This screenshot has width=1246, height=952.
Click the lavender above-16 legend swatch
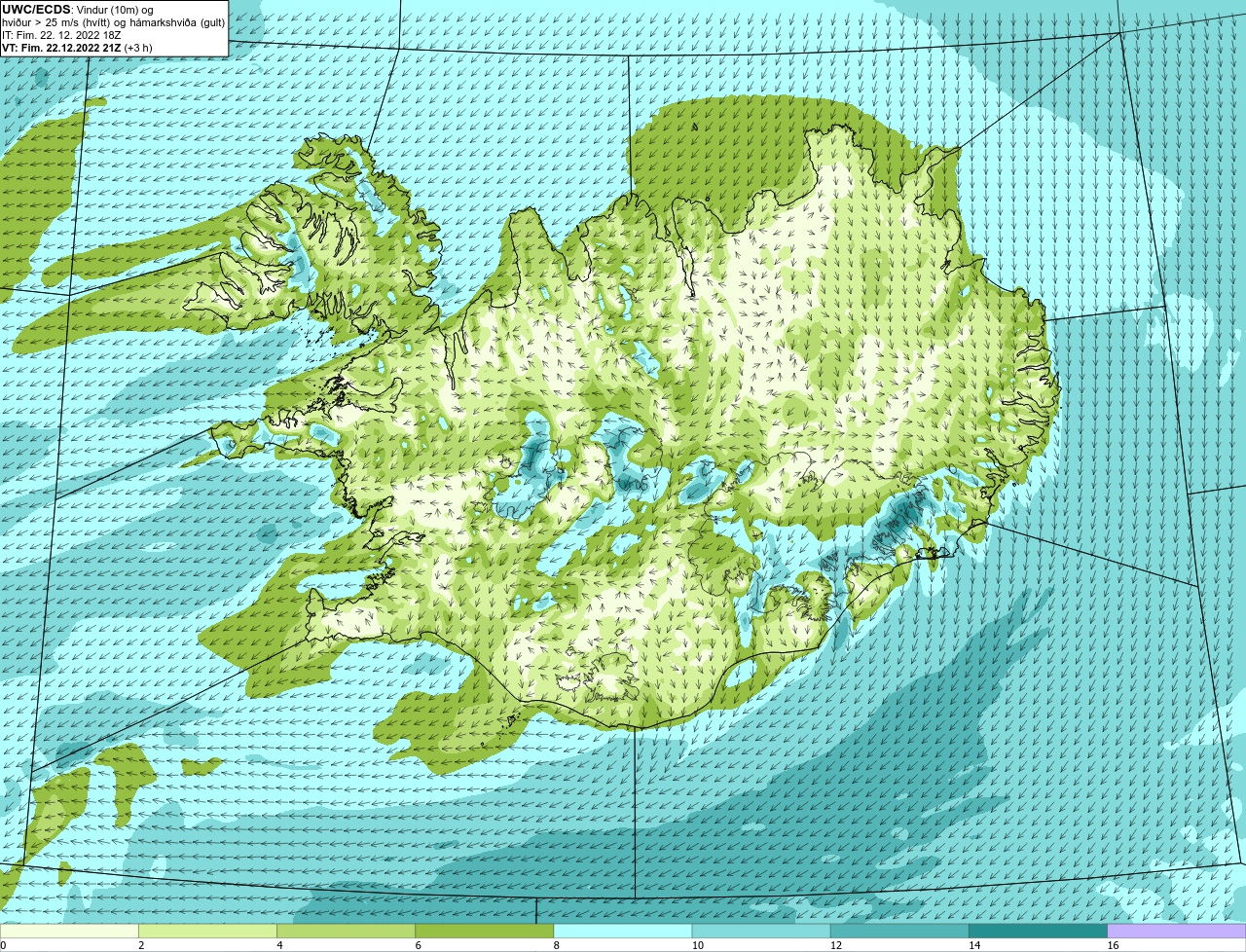[x=1177, y=931]
